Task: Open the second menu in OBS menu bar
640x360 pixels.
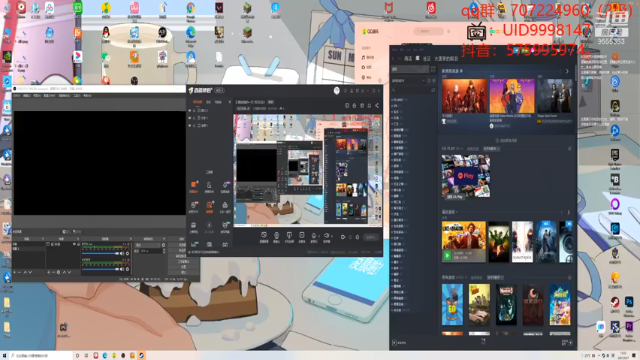Action: 27,96
